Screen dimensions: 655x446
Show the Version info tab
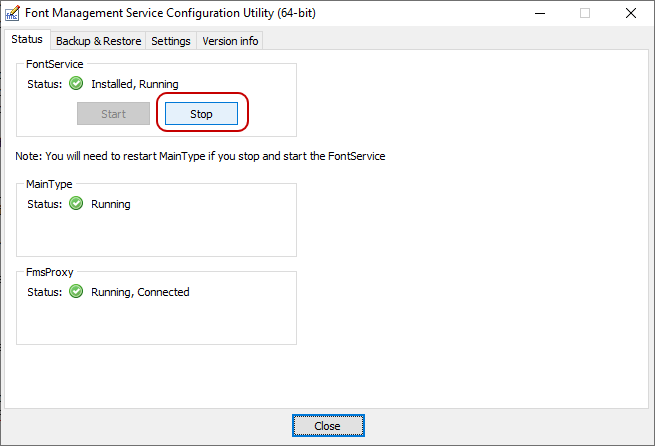(230, 41)
